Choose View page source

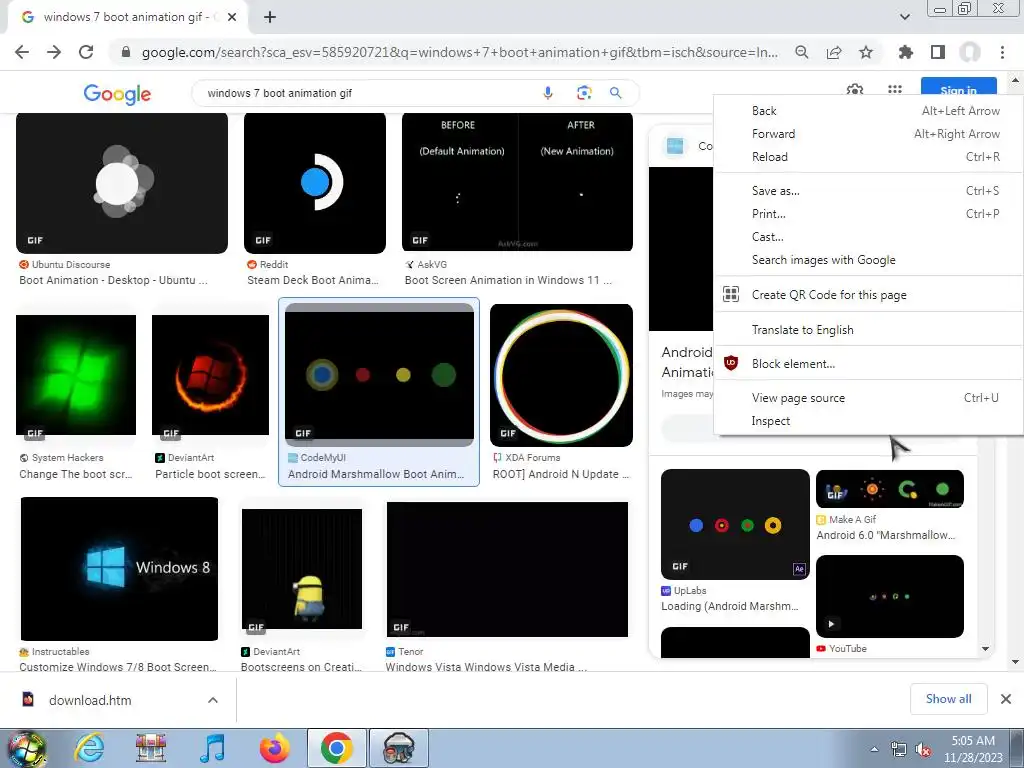869,398
